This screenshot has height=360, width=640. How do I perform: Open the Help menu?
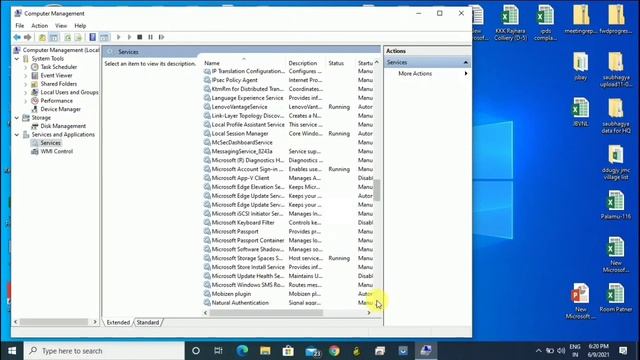pos(80,26)
